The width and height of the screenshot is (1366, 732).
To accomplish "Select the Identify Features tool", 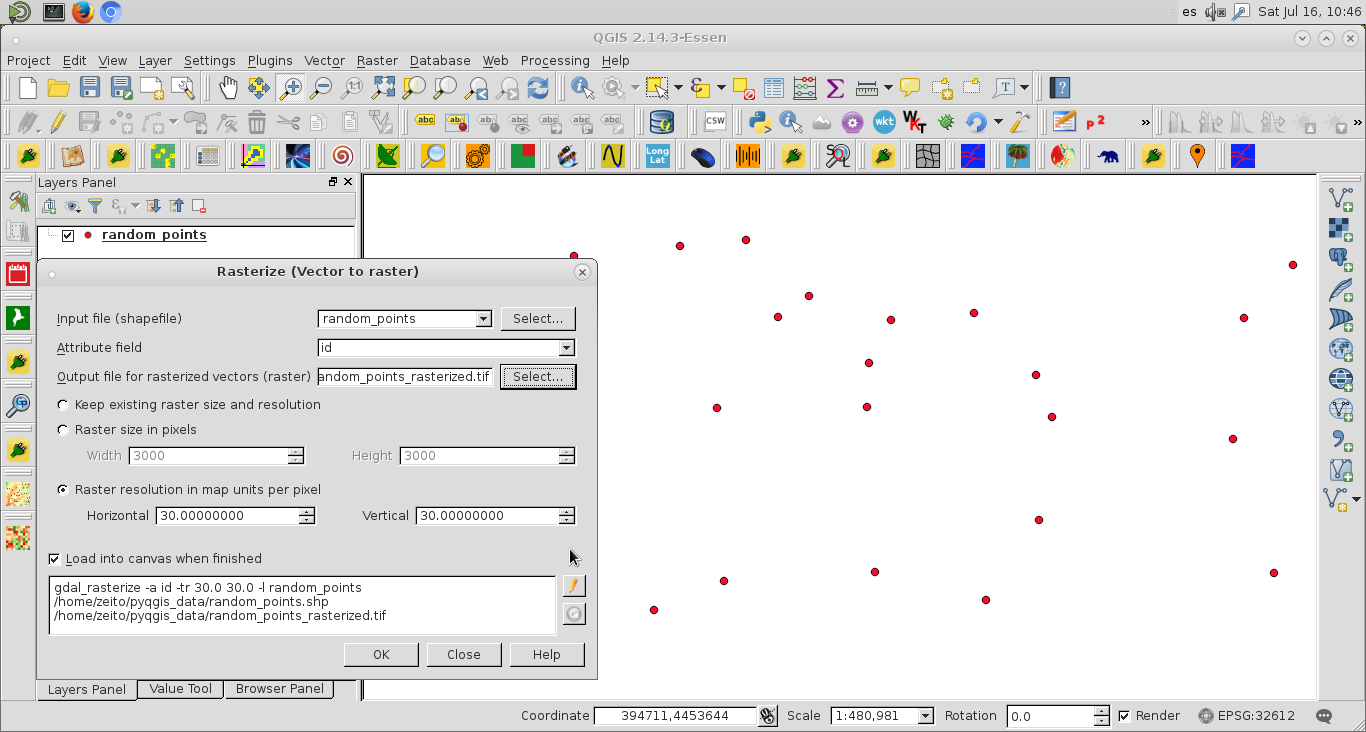I will [582, 88].
